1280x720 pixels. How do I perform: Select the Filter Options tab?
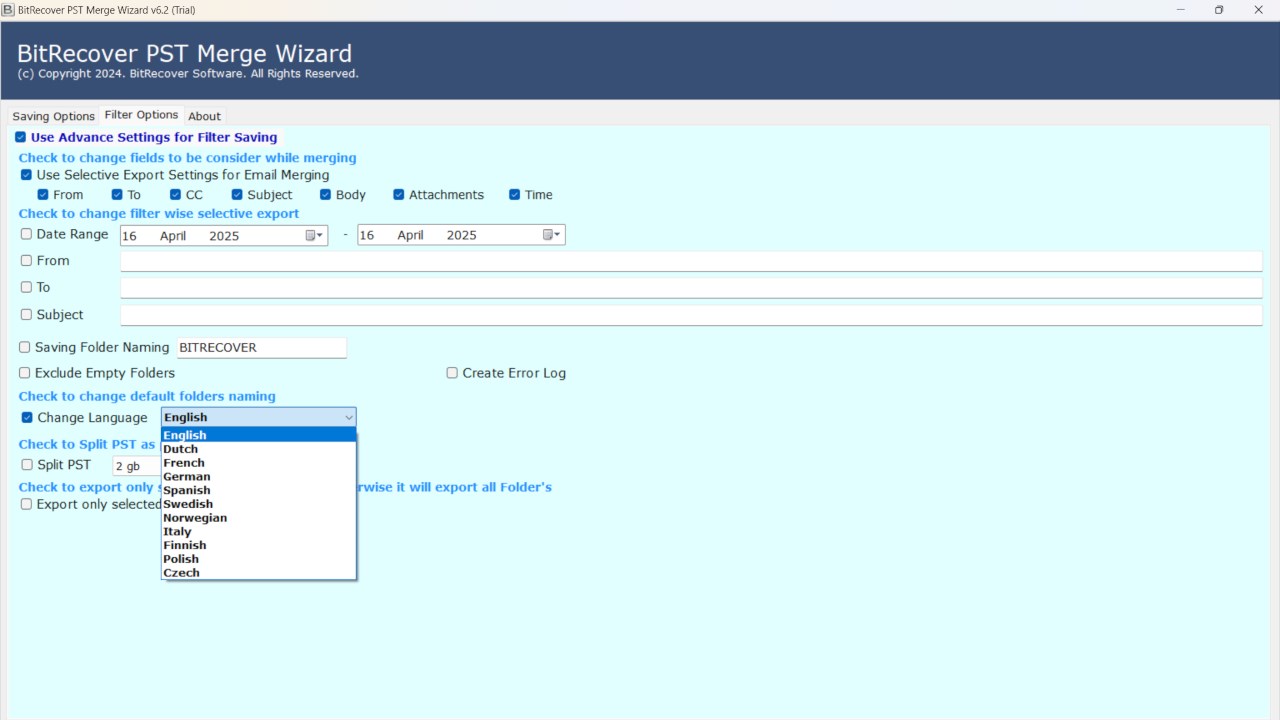click(141, 115)
